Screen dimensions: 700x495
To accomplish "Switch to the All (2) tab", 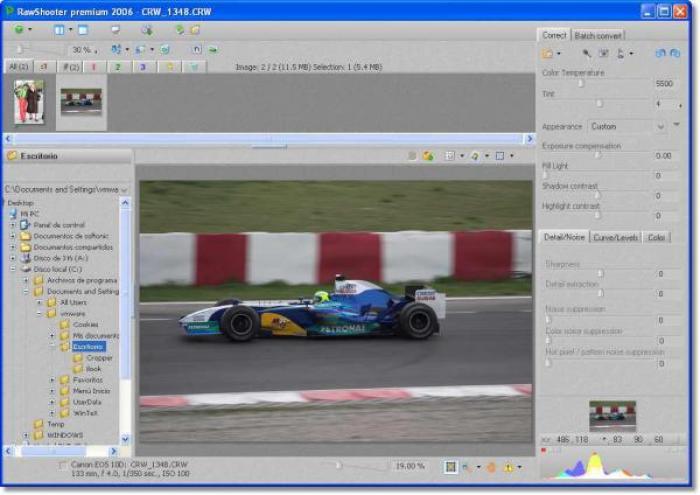I will (x=18, y=67).
